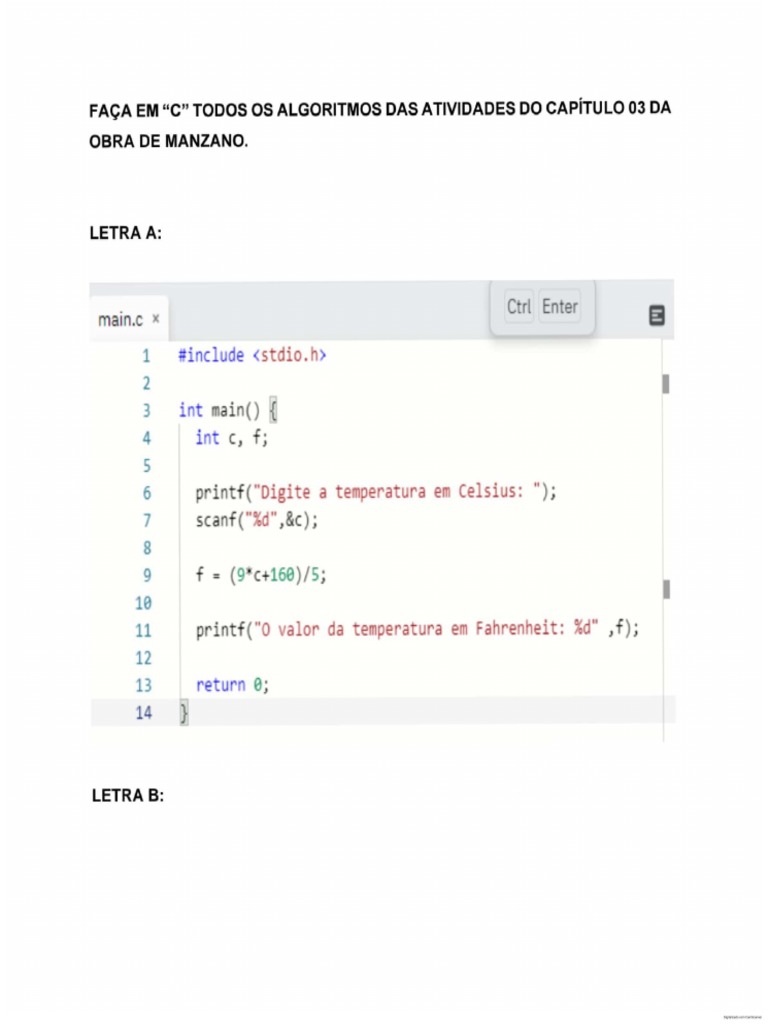Viewport: 768px width, 1024px height.
Task: Click line number 1 in the gutter
Action: [x=146, y=356]
